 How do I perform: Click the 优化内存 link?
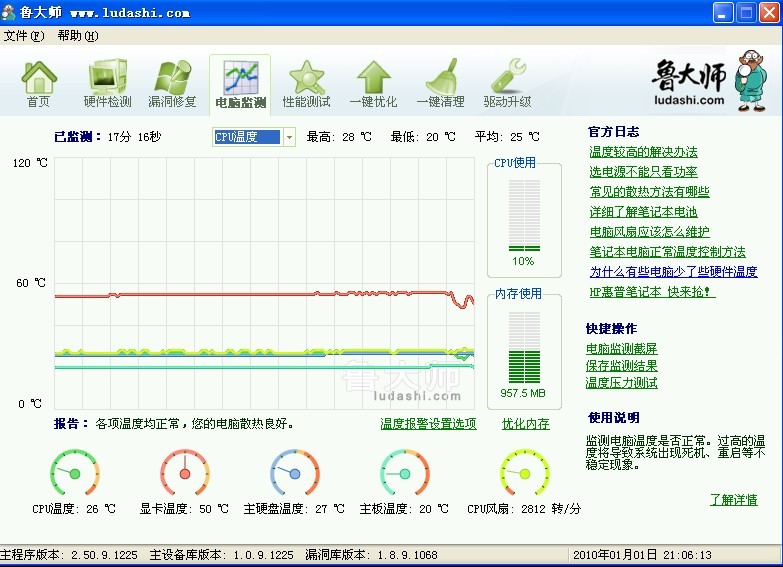point(525,424)
